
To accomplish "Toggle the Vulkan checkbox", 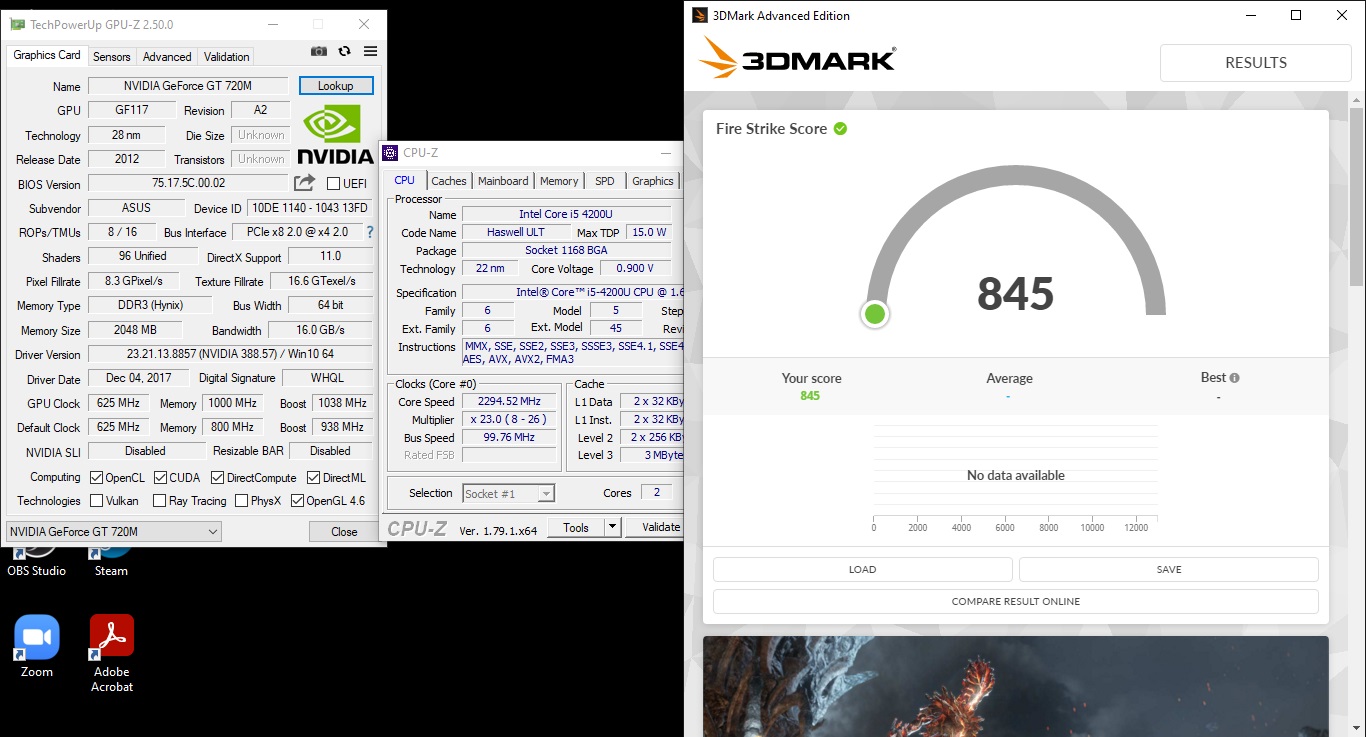I will coord(97,501).
